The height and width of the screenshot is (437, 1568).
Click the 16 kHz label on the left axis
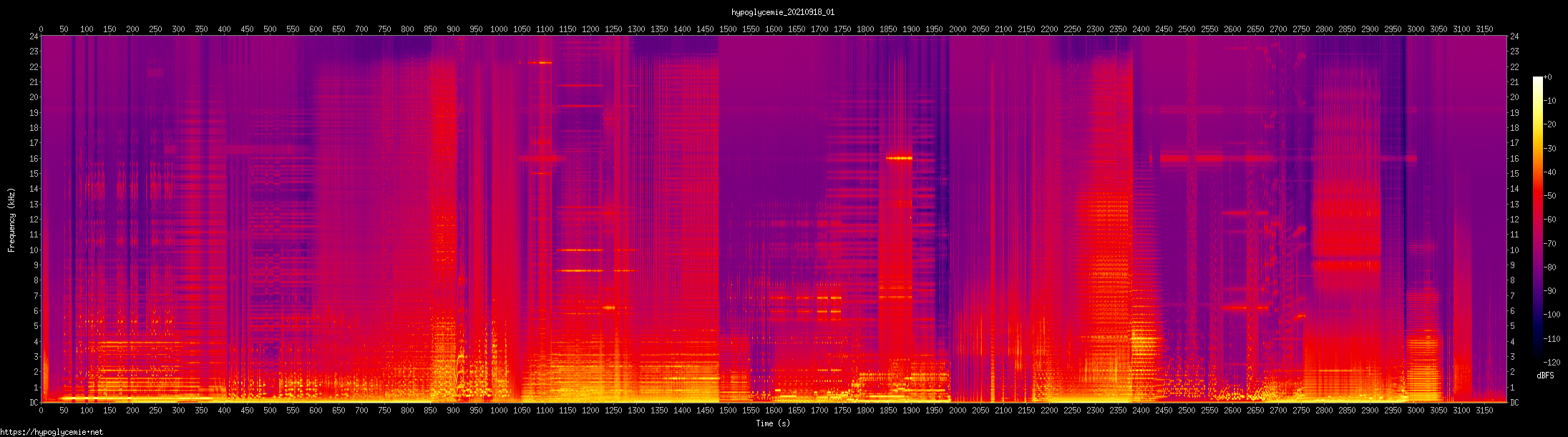tap(33, 158)
